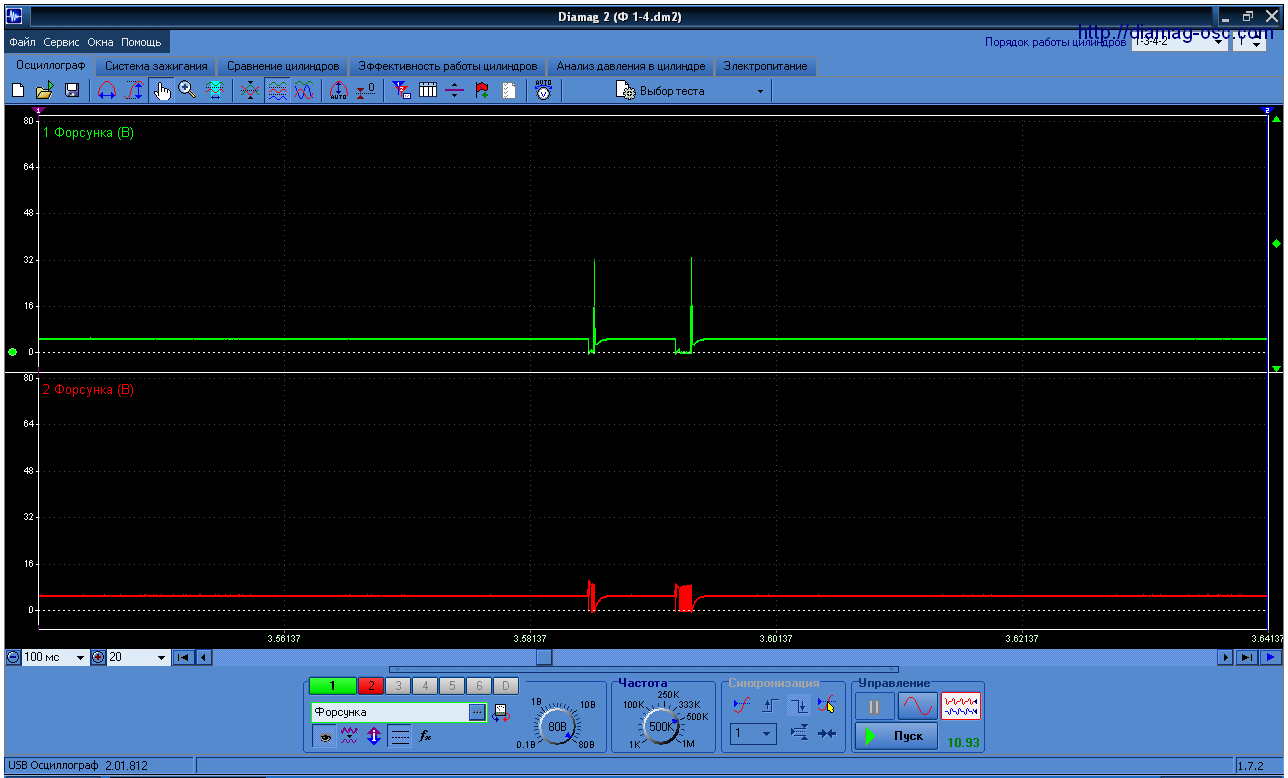
Task: Click the purple divider-line icon
Action: coord(455,91)
